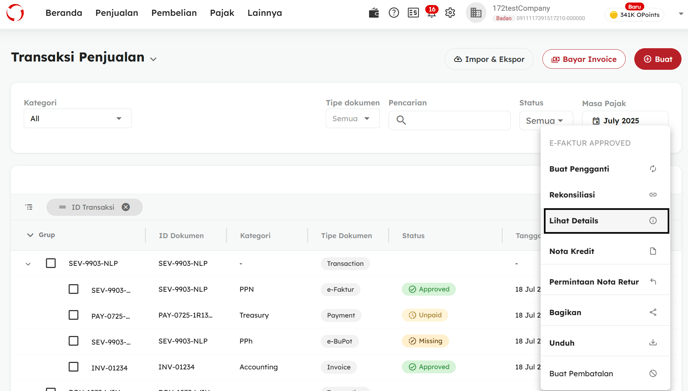Click the red company logo
688x391 pixels.
click(15, 13)
